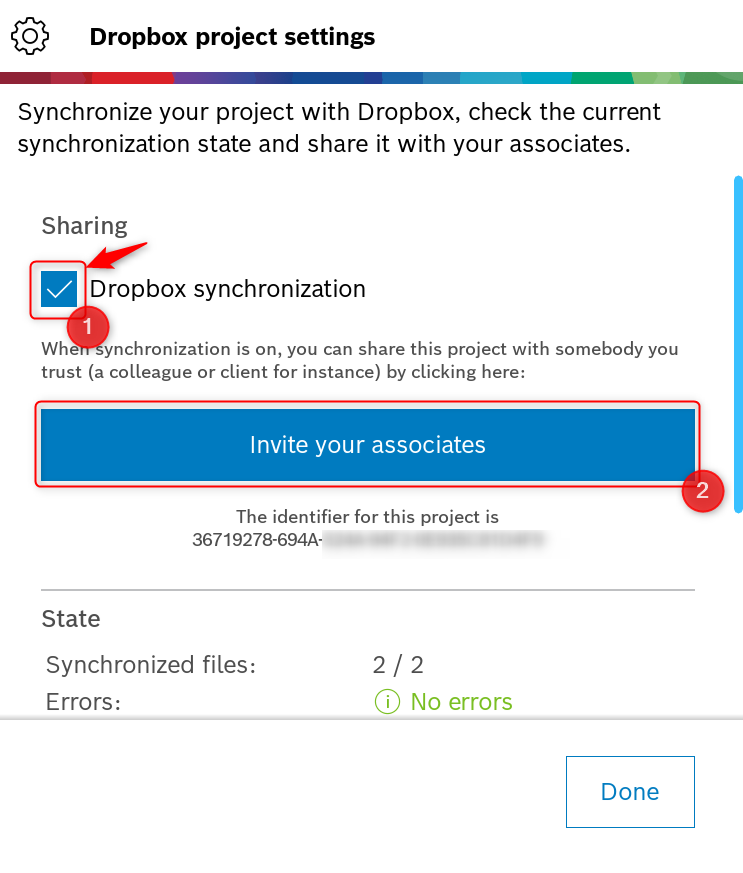Viewport: 743px width, 873px height.
Task: Click the "Dropbox project settings" title
Action: pyautogui.click(x=232, y=38)
